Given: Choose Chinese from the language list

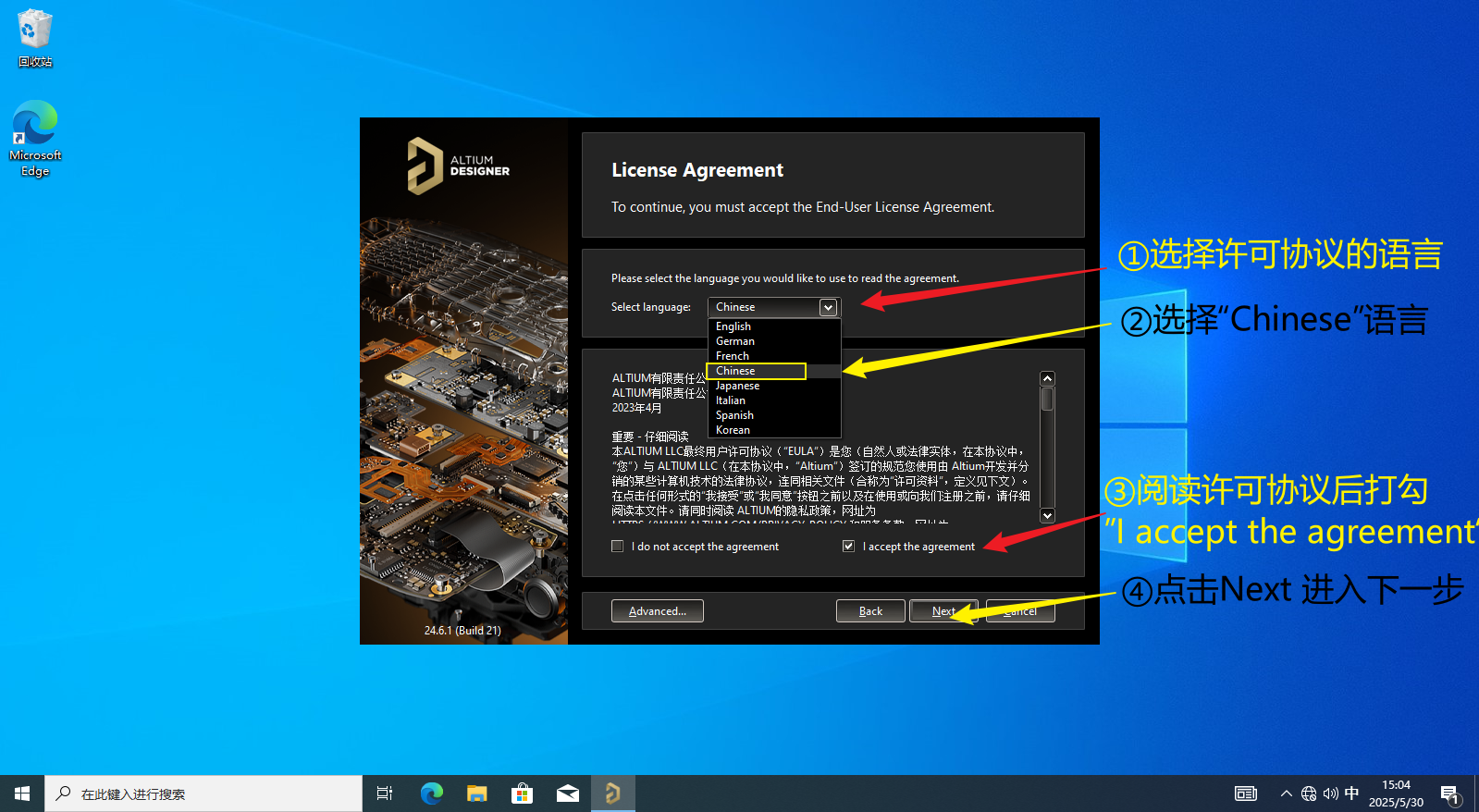Looking at the screenshot, I should (x=774, y=371).
